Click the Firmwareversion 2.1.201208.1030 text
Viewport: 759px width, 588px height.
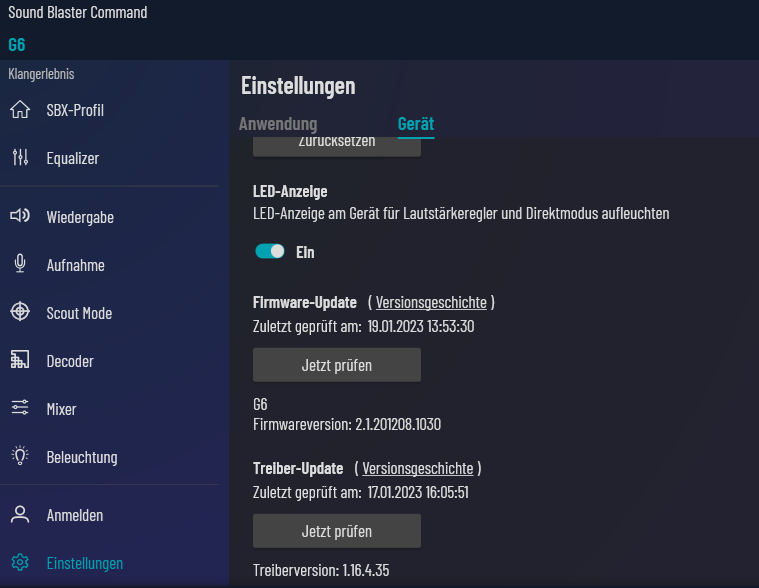click(347, 424)
